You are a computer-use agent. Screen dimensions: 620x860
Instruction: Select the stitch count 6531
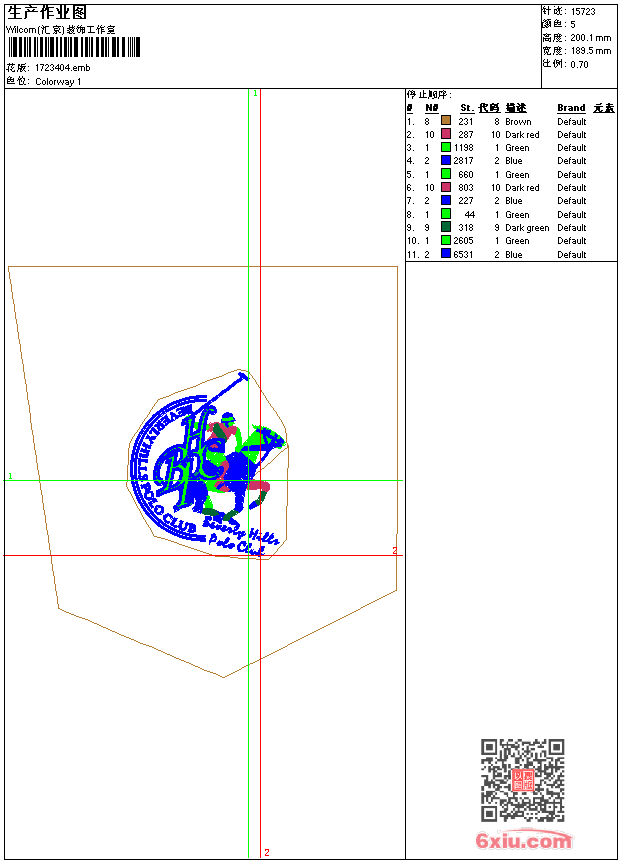[463, 254]
